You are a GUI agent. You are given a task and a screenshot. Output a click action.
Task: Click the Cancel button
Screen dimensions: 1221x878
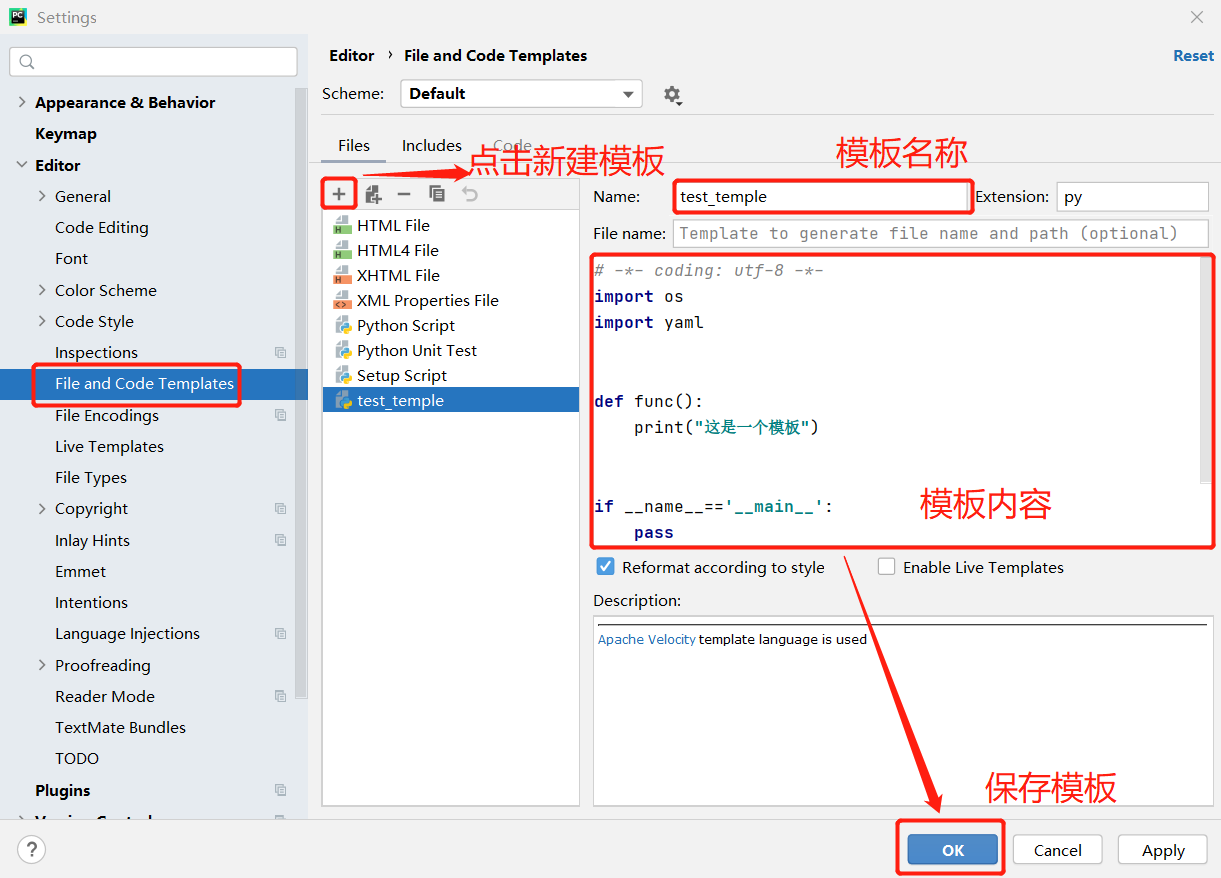pyautogui.click(x=1058, y=850)
